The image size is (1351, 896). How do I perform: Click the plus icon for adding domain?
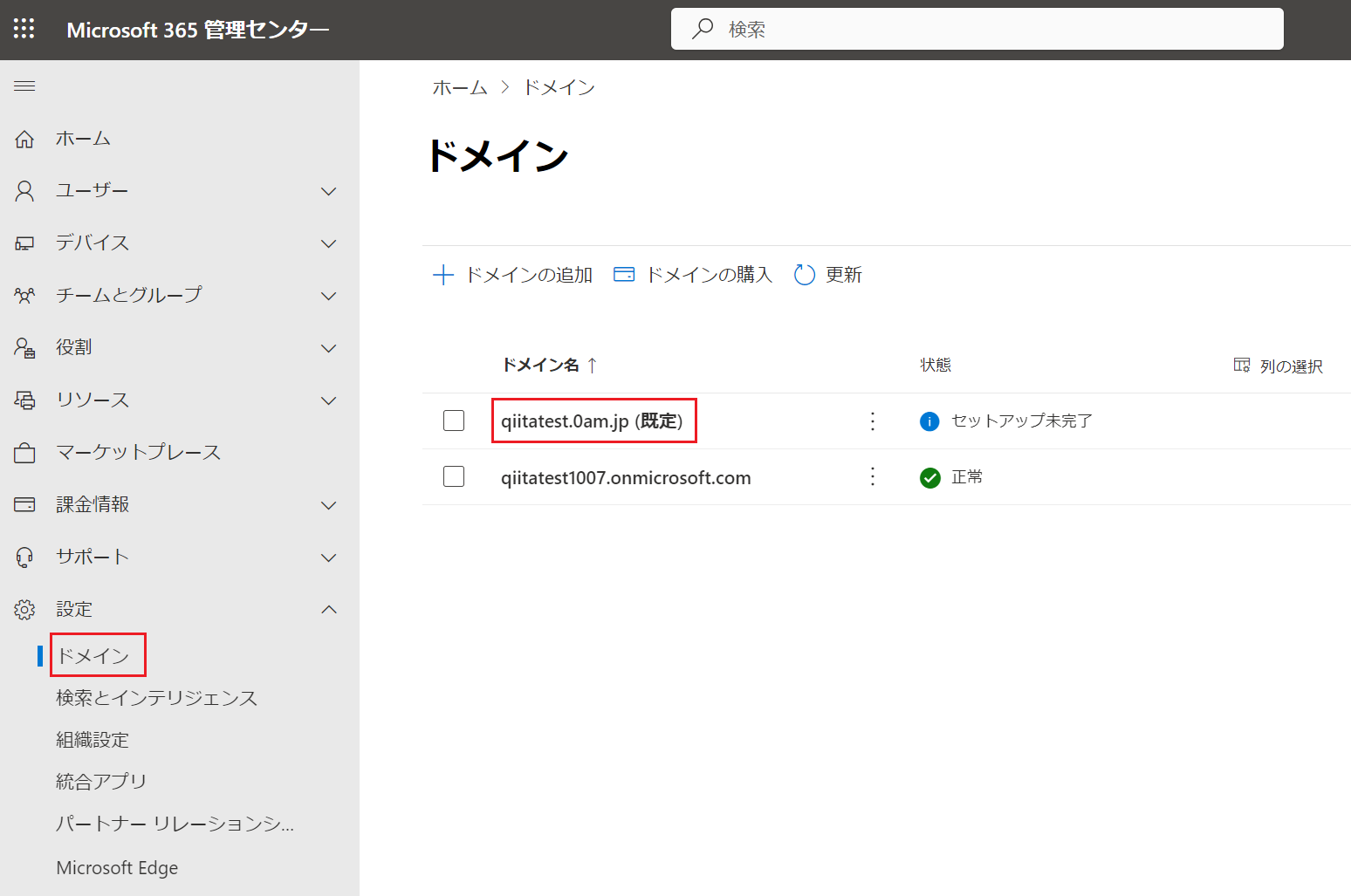(443, 275)
